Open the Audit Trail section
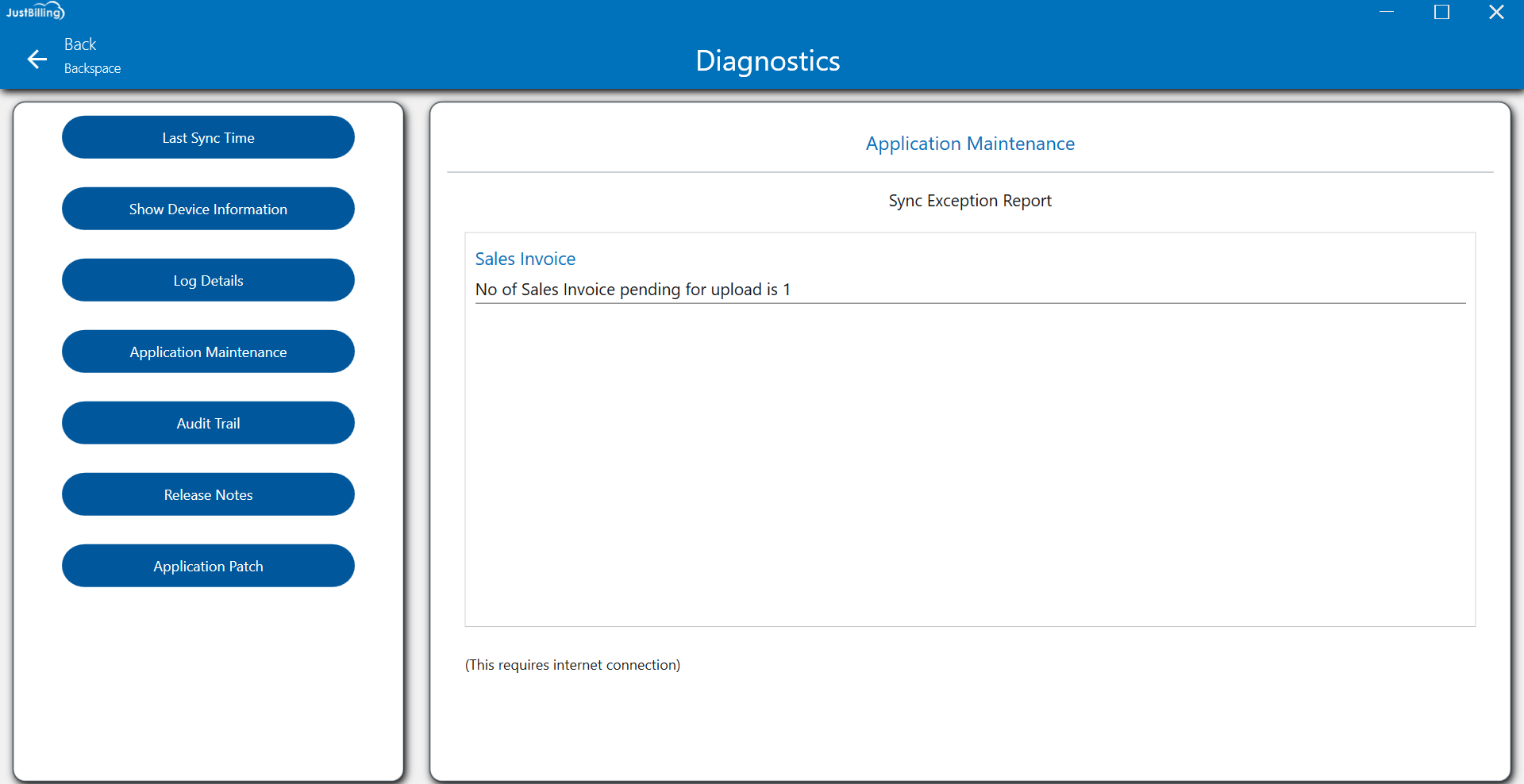1524x784 pixels. tap(208, 424)
